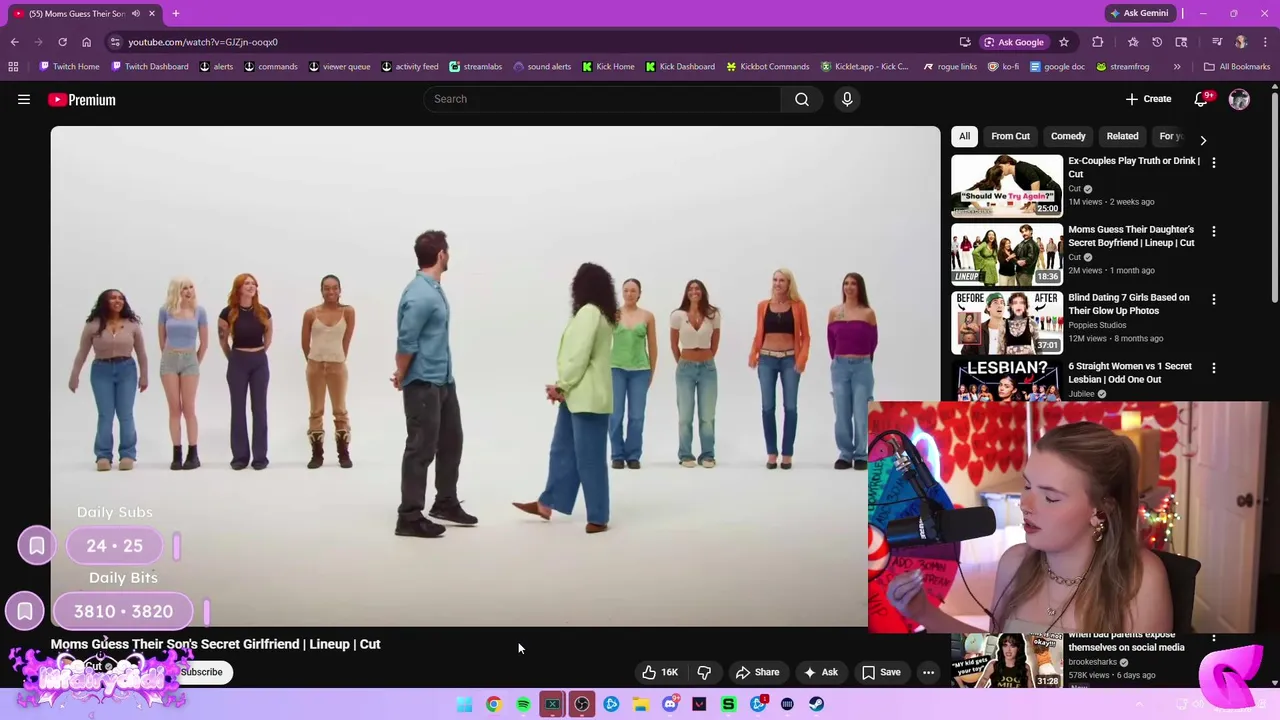Image resolution: width=1280 pixels, height=720 pixels.
Task: Click the YouTube search input field
Action: coord(602,99)
